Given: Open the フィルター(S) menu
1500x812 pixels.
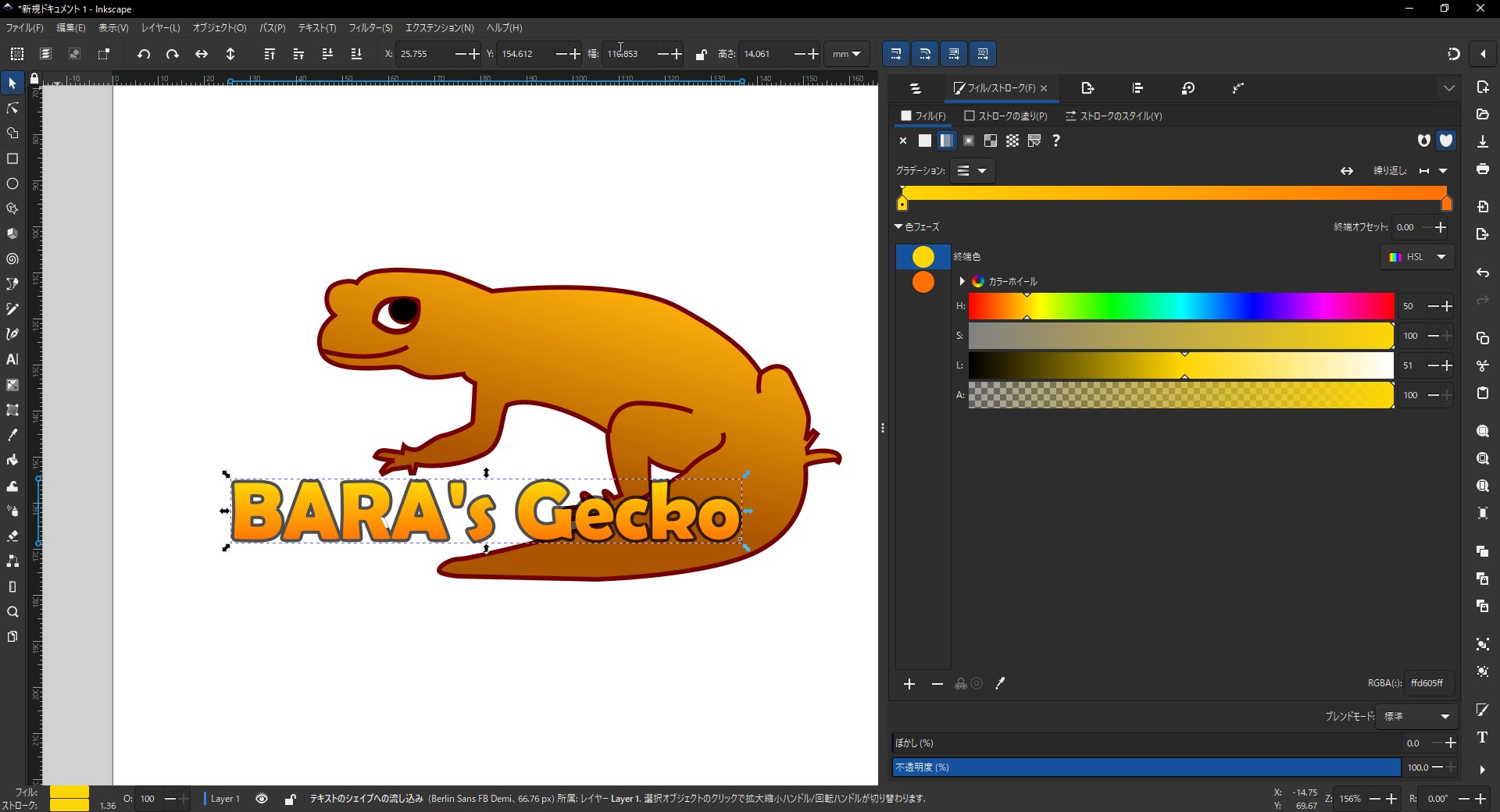Looking at the screenshot, I should pyautogui.click(x=370, y=28).
